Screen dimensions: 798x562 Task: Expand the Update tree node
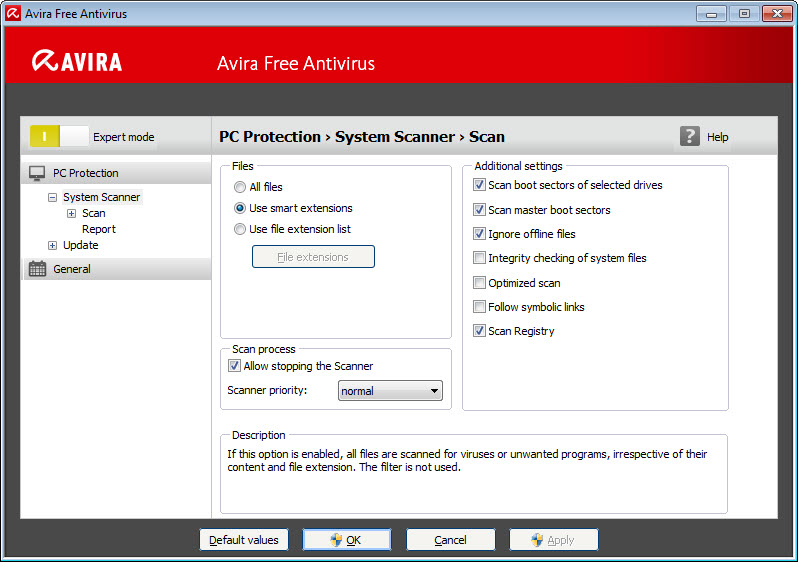(52, 245)
